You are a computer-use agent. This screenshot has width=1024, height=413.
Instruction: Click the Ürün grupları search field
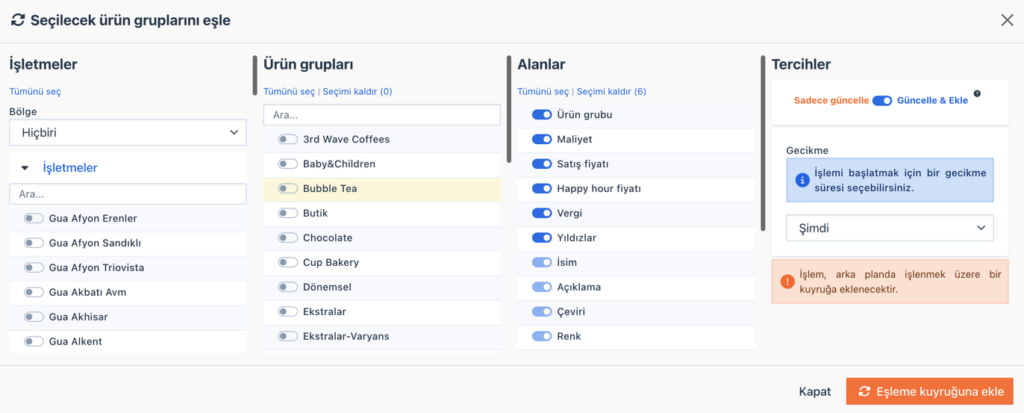click(x=381, y=115)
